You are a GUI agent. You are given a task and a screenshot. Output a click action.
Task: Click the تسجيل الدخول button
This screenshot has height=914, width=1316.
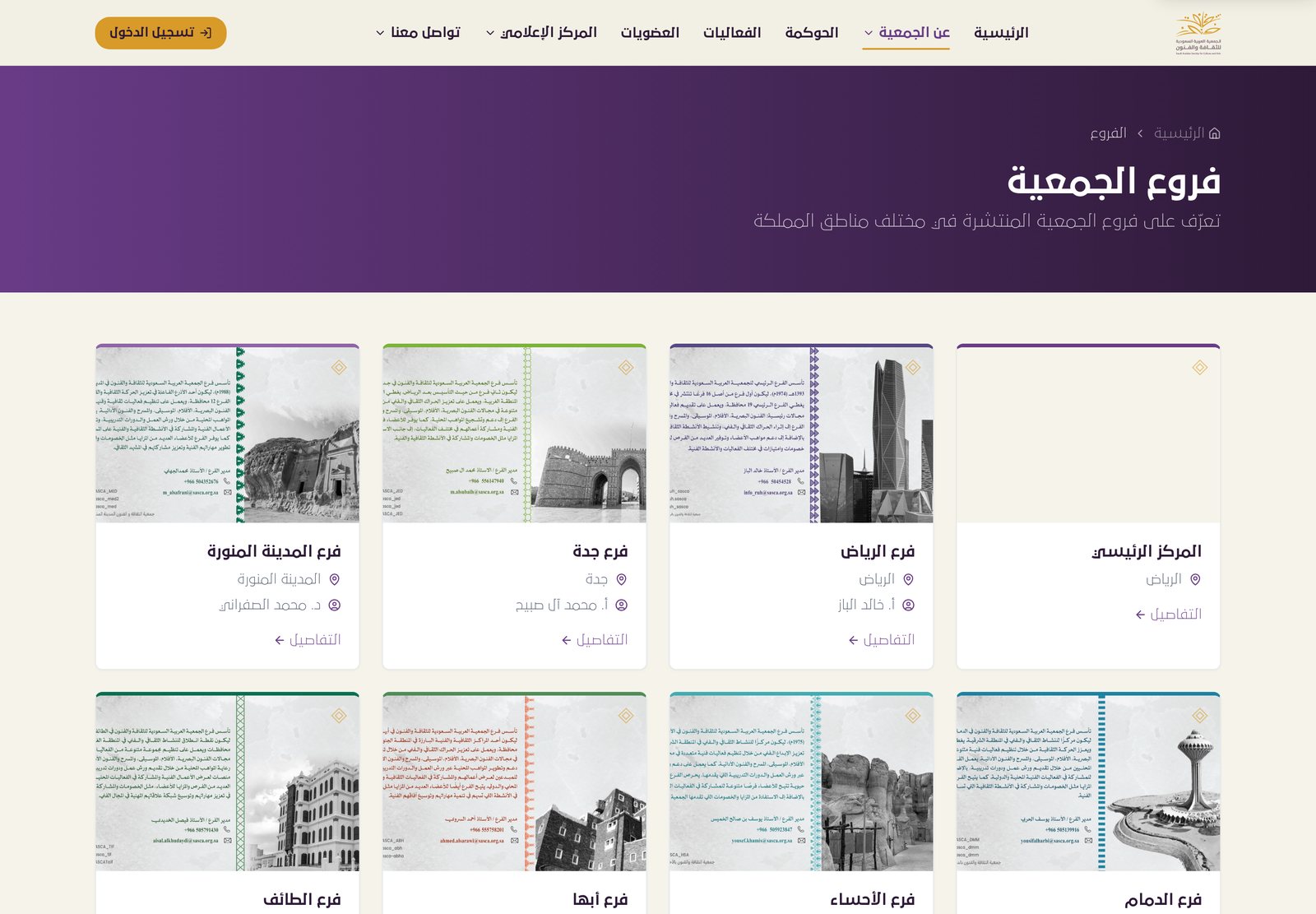[x=160, y=33]
